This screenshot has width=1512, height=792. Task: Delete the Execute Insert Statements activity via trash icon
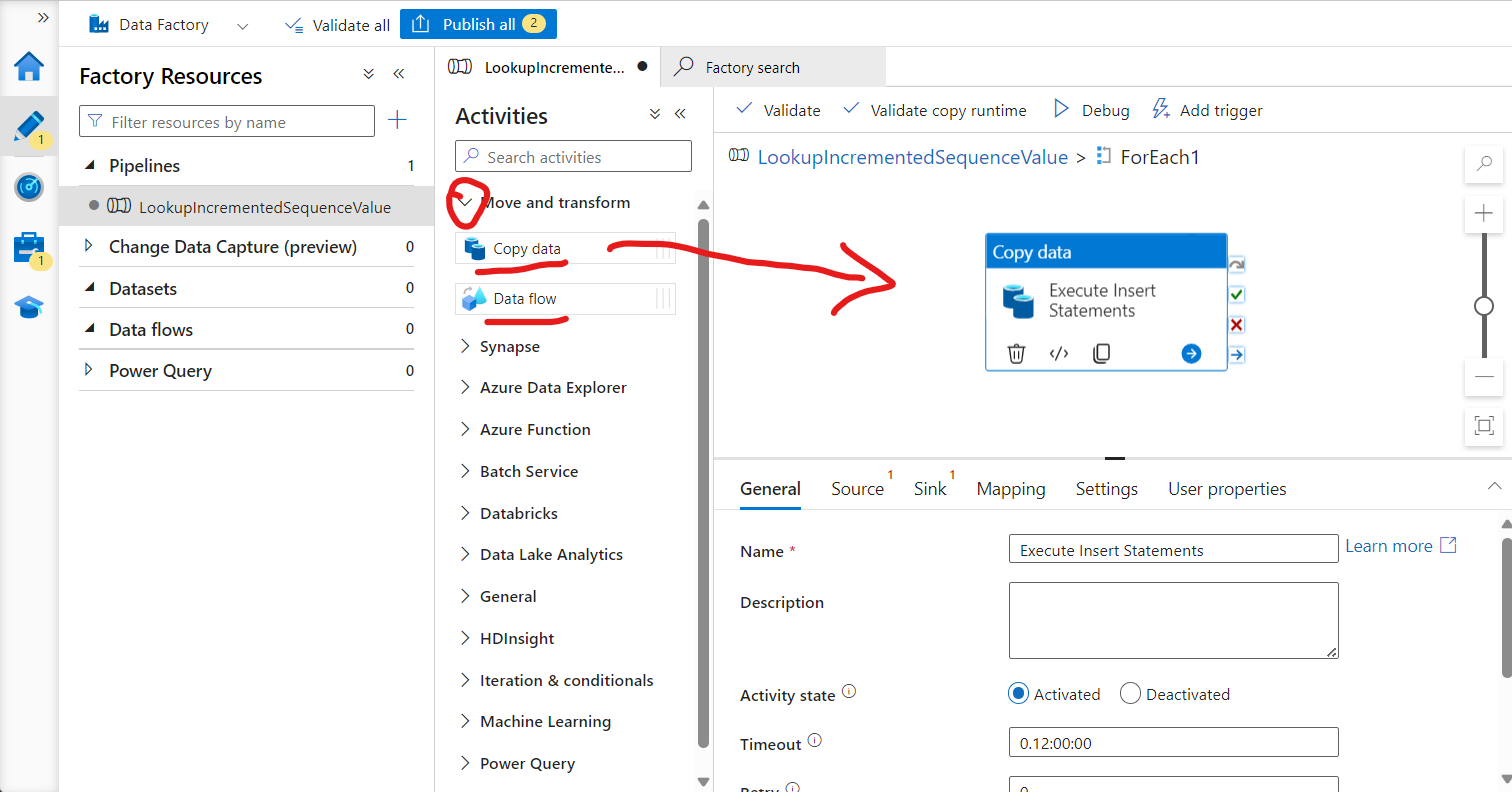tap(1016, 353)
